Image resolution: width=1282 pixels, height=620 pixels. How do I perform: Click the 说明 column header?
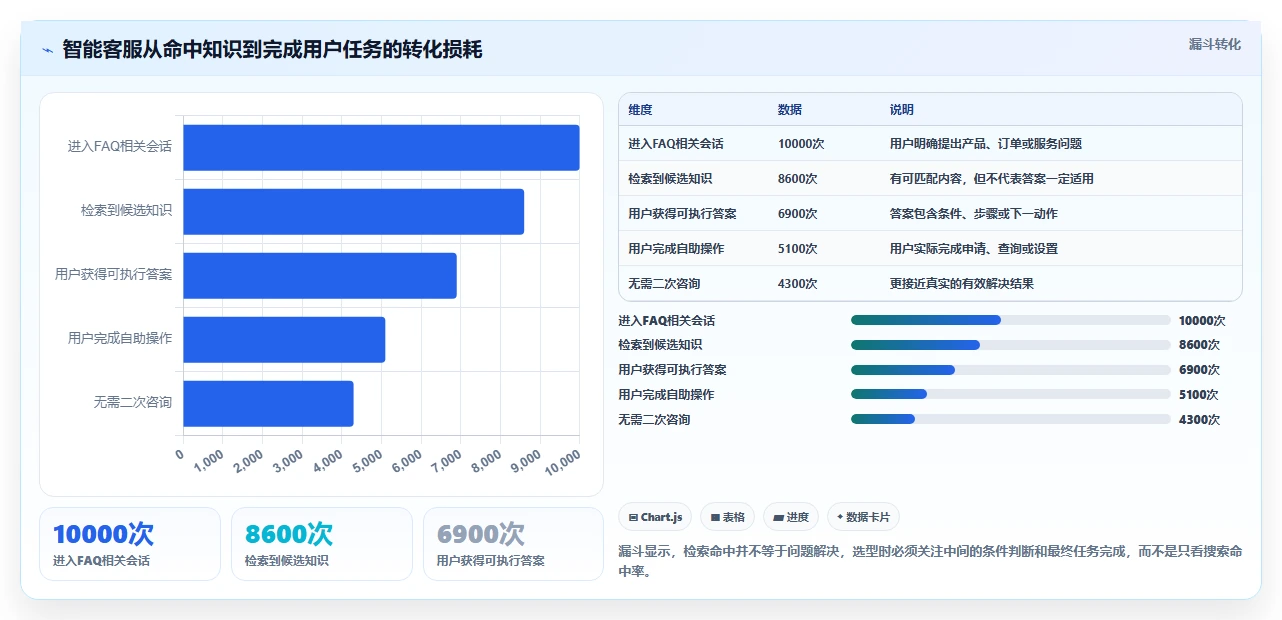pos(901,110)
